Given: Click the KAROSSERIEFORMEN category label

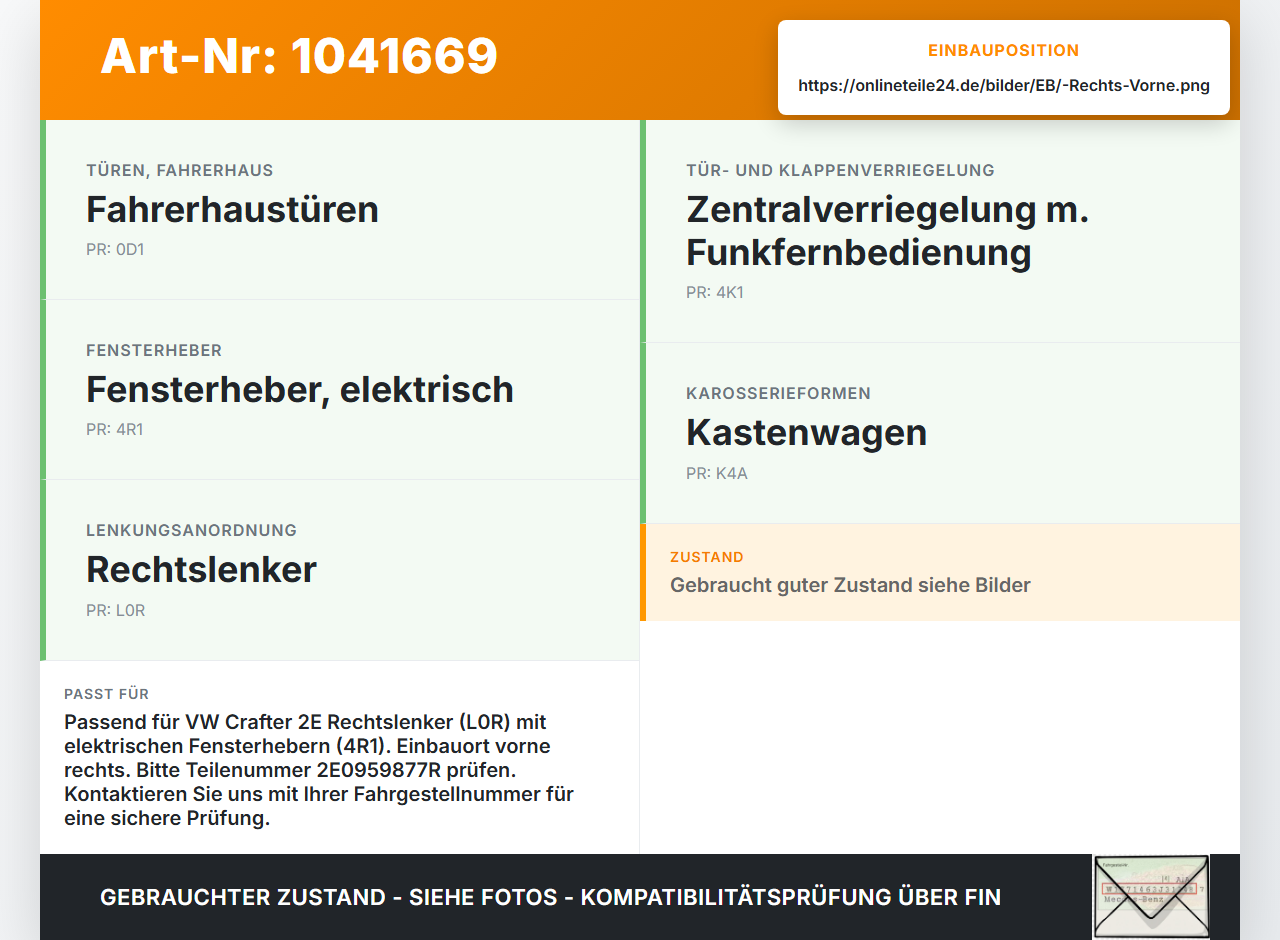Looking at the screenshot, I should pos(778,393).
